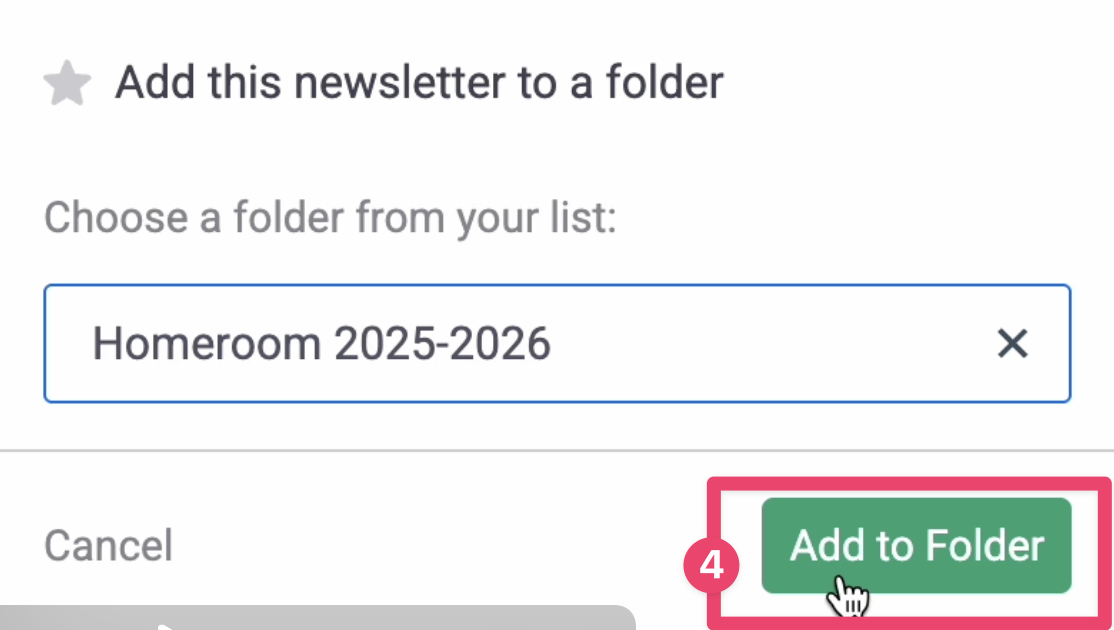Click the 'Add this newsletter to a folder' heading
Screen dimensions: 1114x630
(418, 83)
